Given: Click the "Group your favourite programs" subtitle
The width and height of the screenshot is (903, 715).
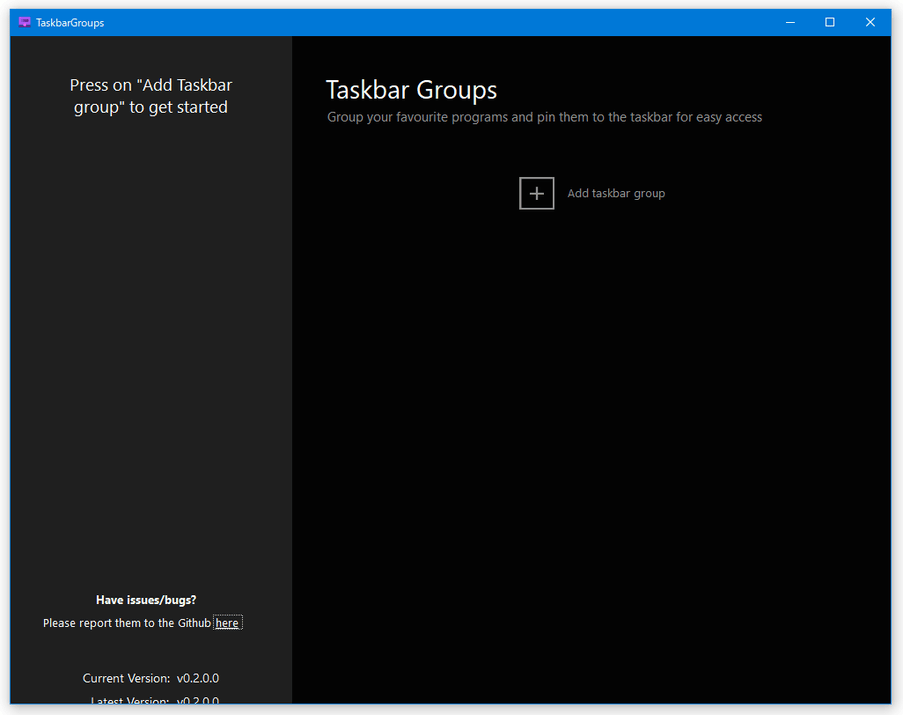Looking at the screenshot, I should (x=544, y=117).
